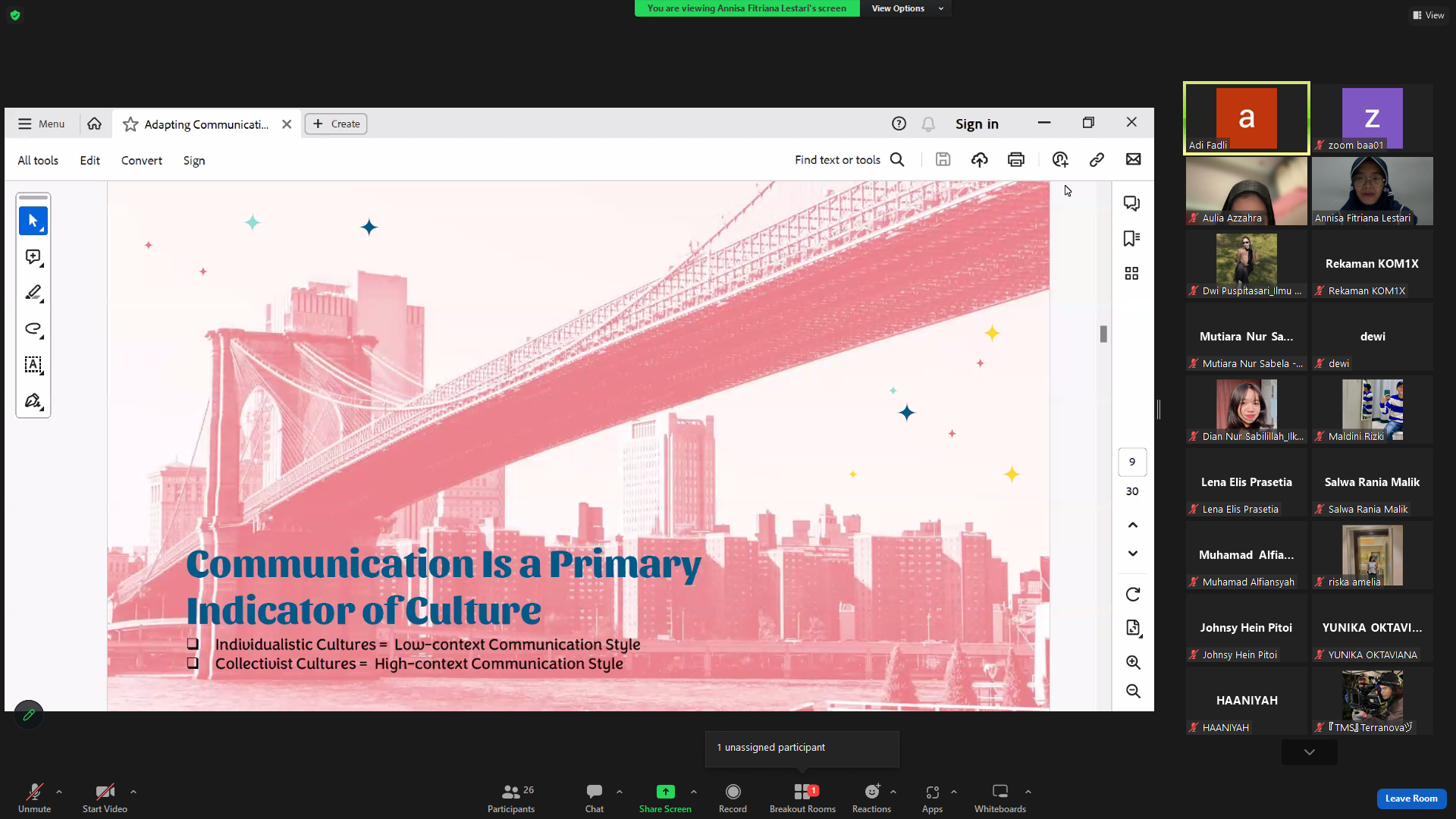This screenshot has width=1456, height=819.
Task: Upload document to cloud storage
Action: click(980, 159)
